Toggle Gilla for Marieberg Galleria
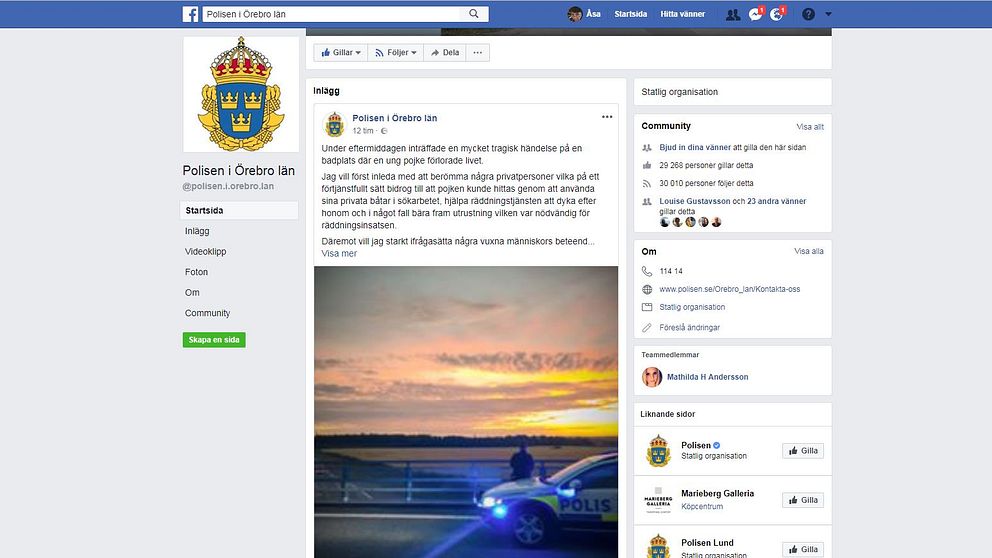Screen dimensions: 992x558 [x=803, y=500]
